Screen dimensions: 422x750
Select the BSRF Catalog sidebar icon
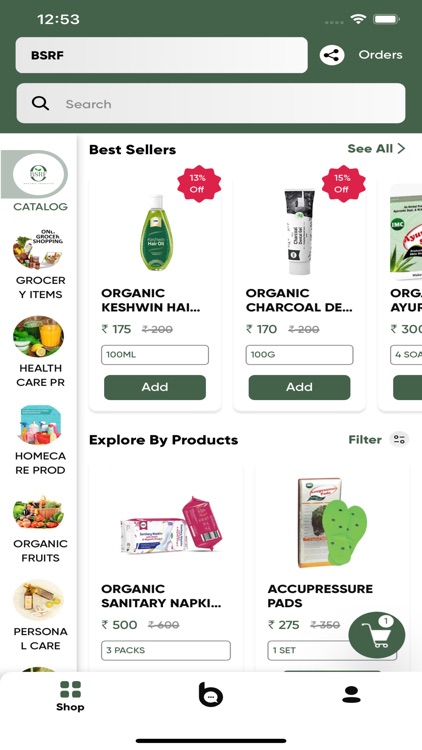tap(40, 175)
